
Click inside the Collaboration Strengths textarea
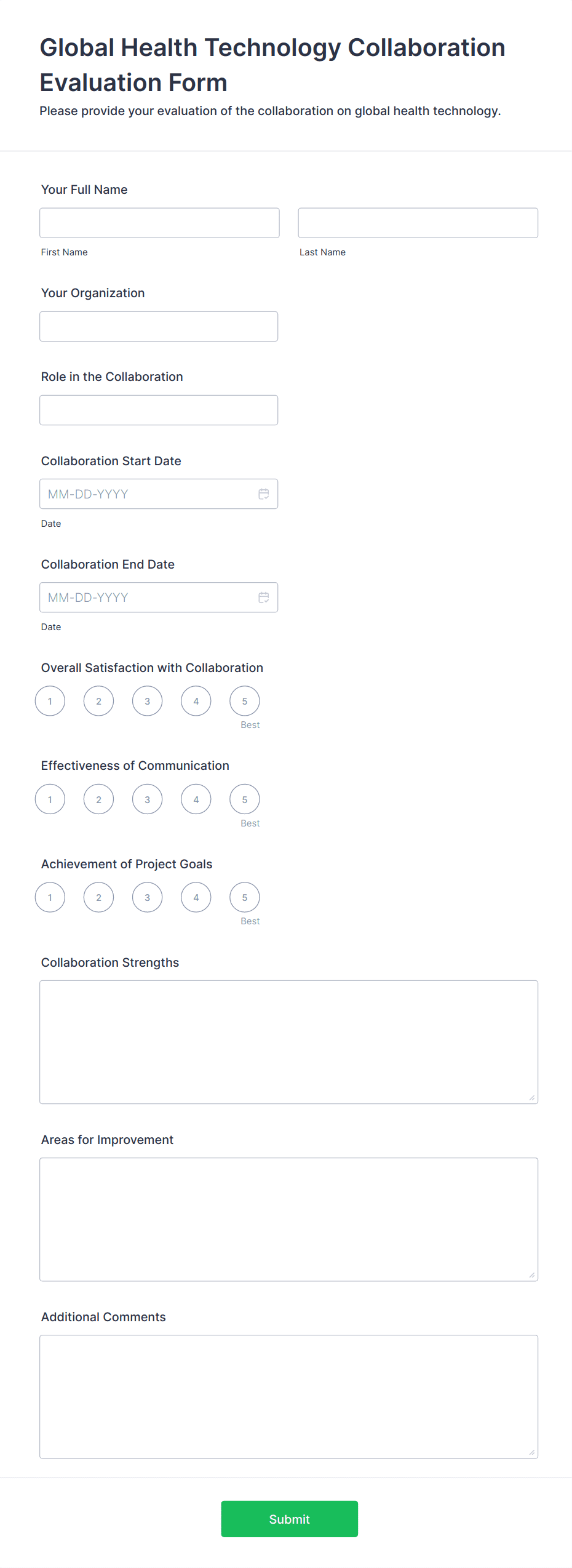[288, 1042]
